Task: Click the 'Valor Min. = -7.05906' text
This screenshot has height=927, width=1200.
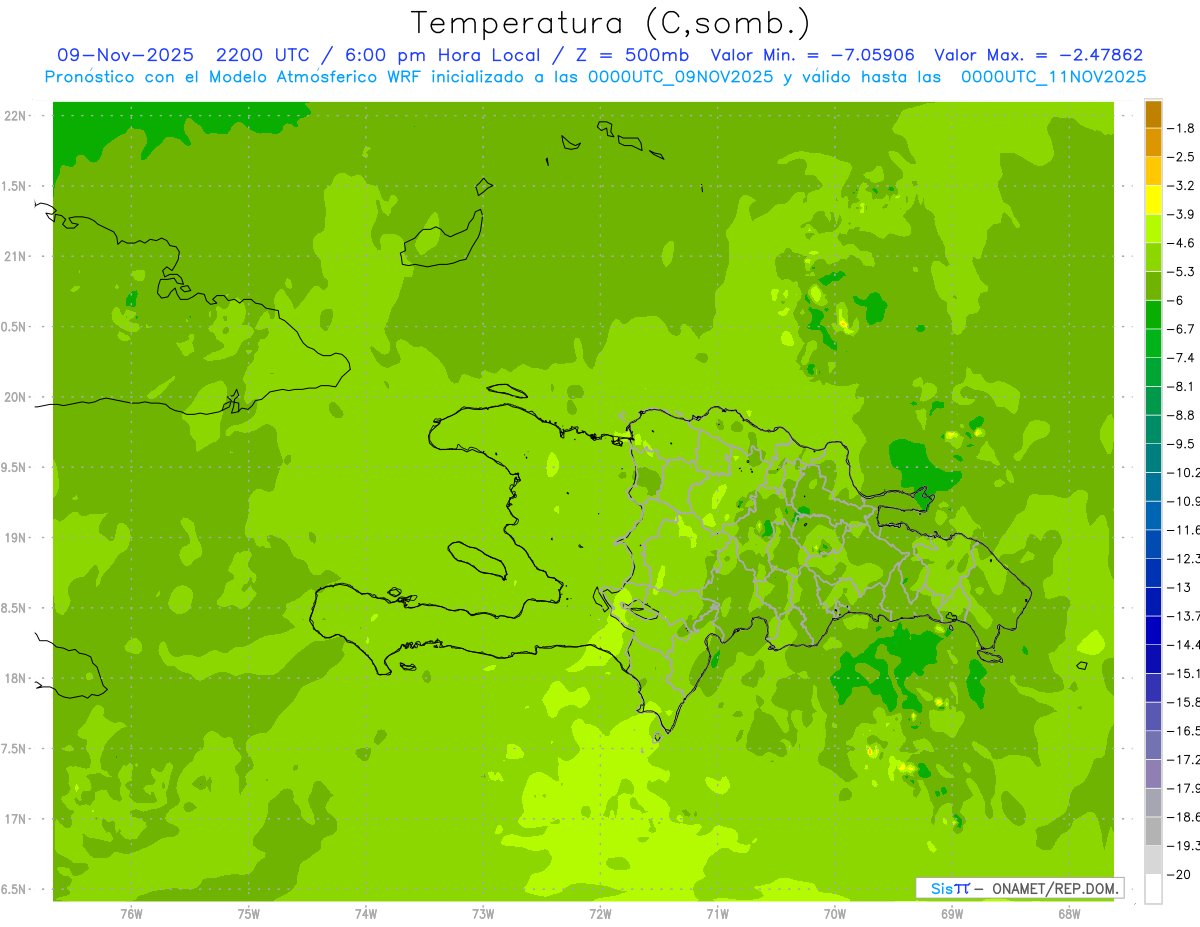Action: [x=814, y=55]
